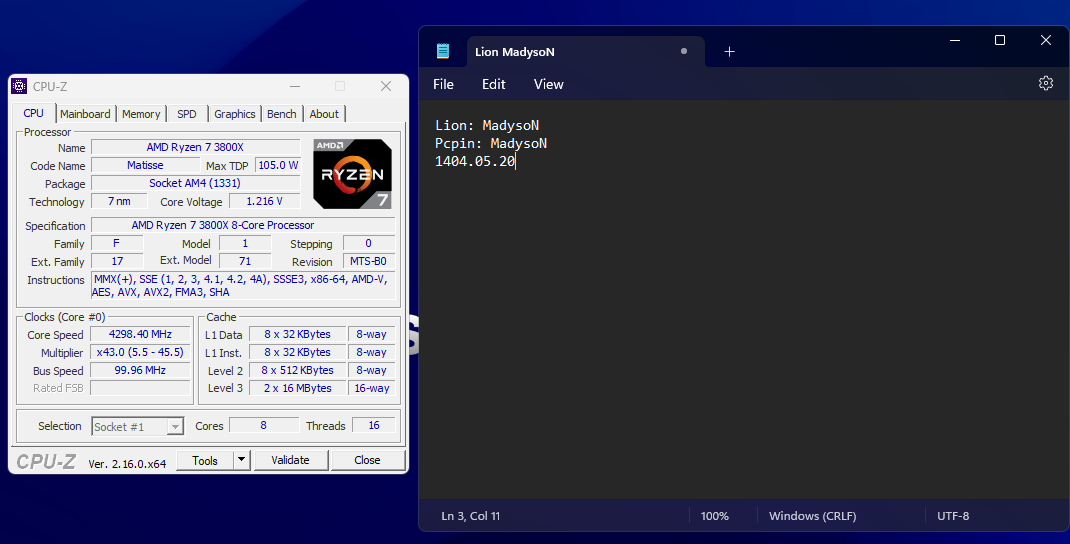This screenshot has height=544, width=1070.
Task: Click the empty Rated FSB field
Action: [140, 388]
